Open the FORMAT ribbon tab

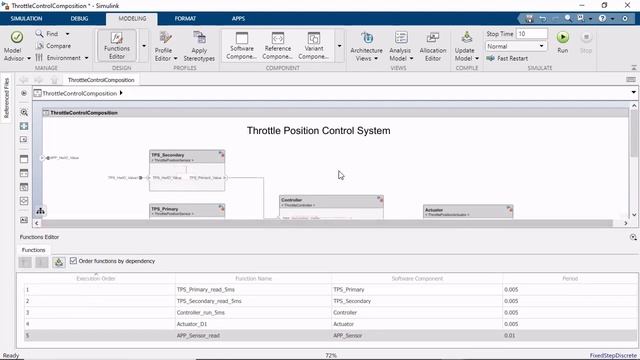(185, 18)
